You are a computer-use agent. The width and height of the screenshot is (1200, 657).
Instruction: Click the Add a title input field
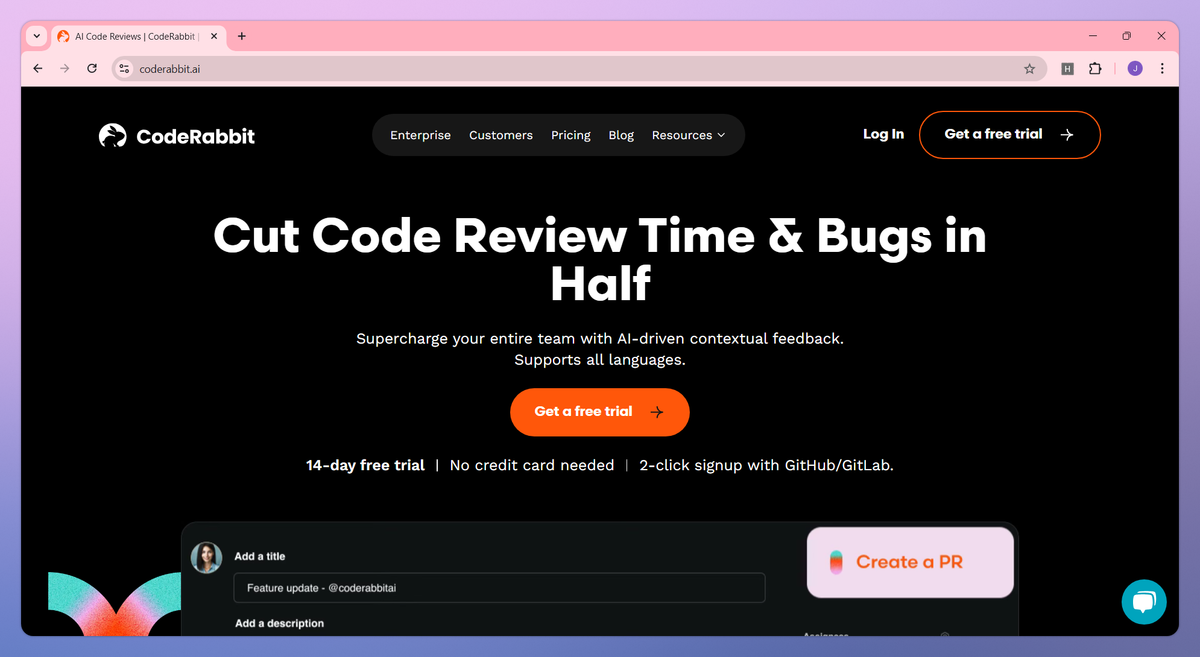point(499,588)
